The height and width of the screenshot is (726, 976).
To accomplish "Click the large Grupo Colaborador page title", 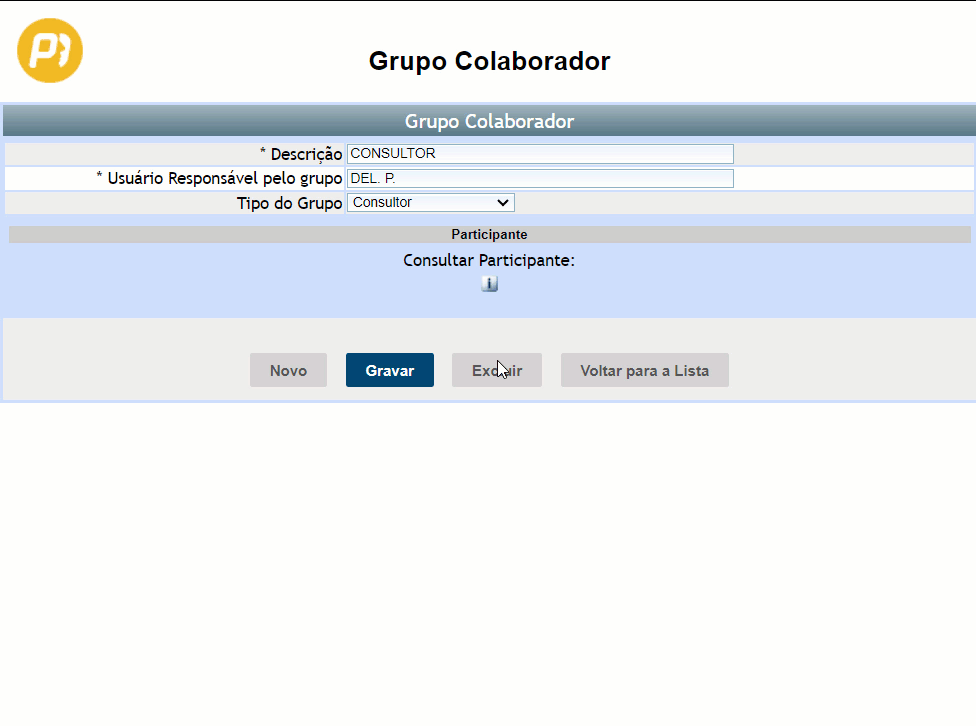I will tap(489, 61).
